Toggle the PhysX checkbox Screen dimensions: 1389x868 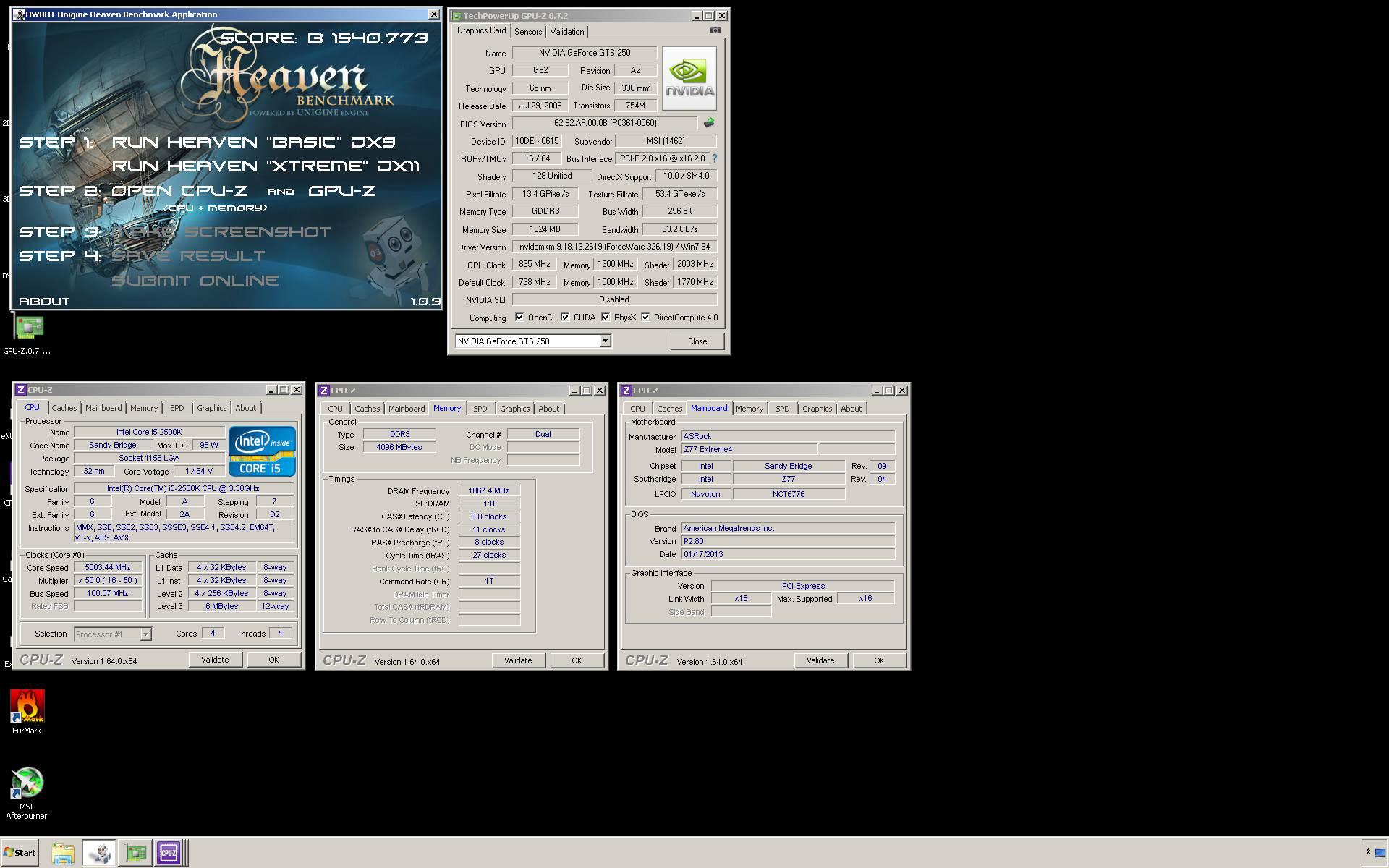click(x=605, y=317)
